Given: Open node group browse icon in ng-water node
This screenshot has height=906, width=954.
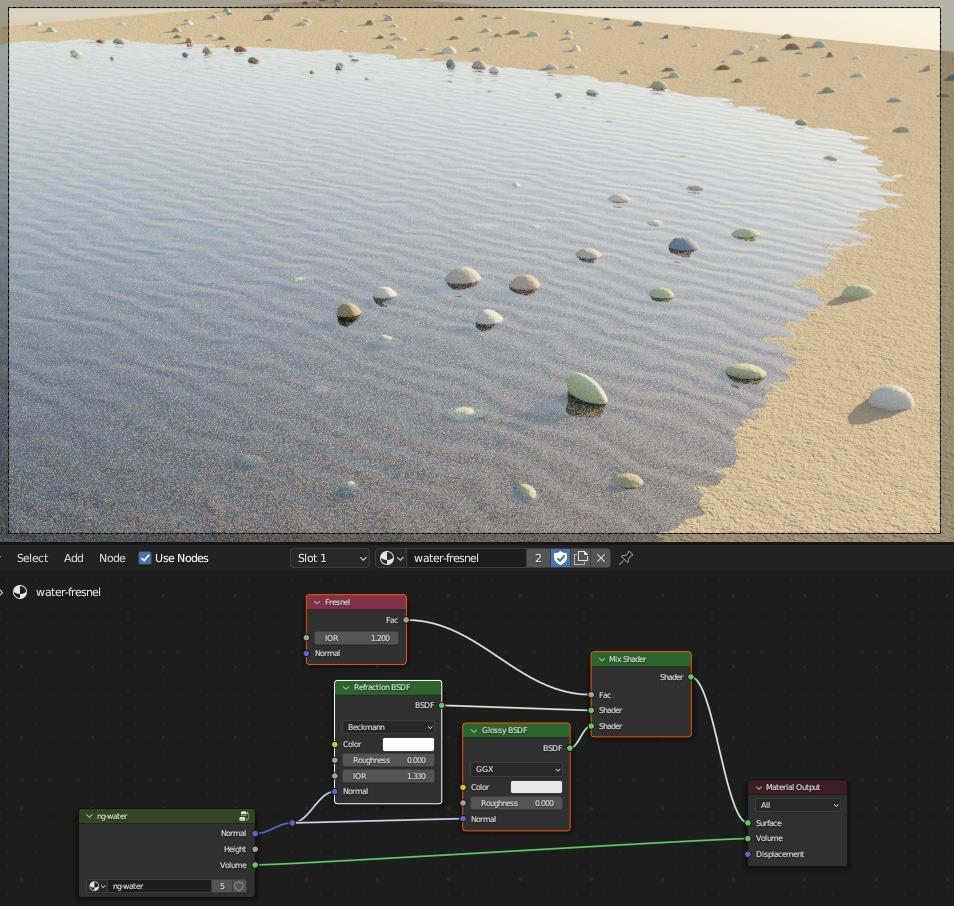Looking at the screenshot, I should tap(97, 886).
